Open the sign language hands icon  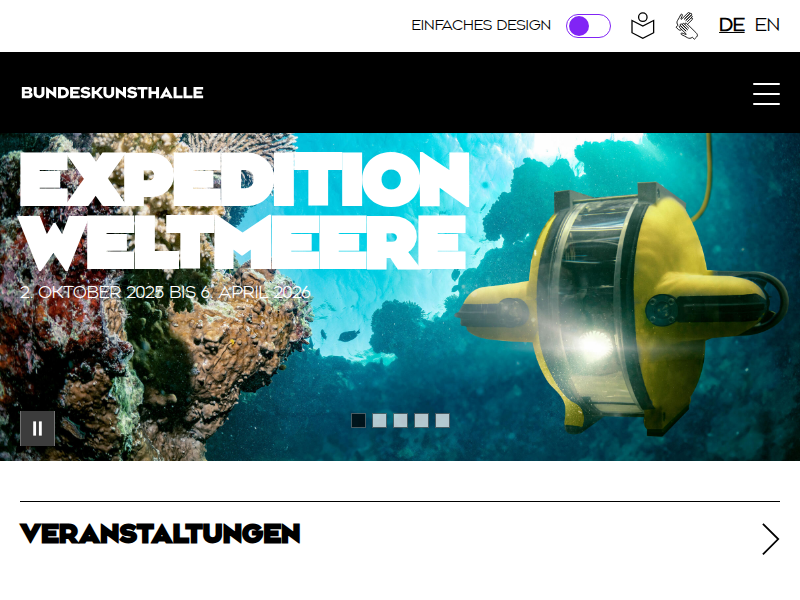687,26
